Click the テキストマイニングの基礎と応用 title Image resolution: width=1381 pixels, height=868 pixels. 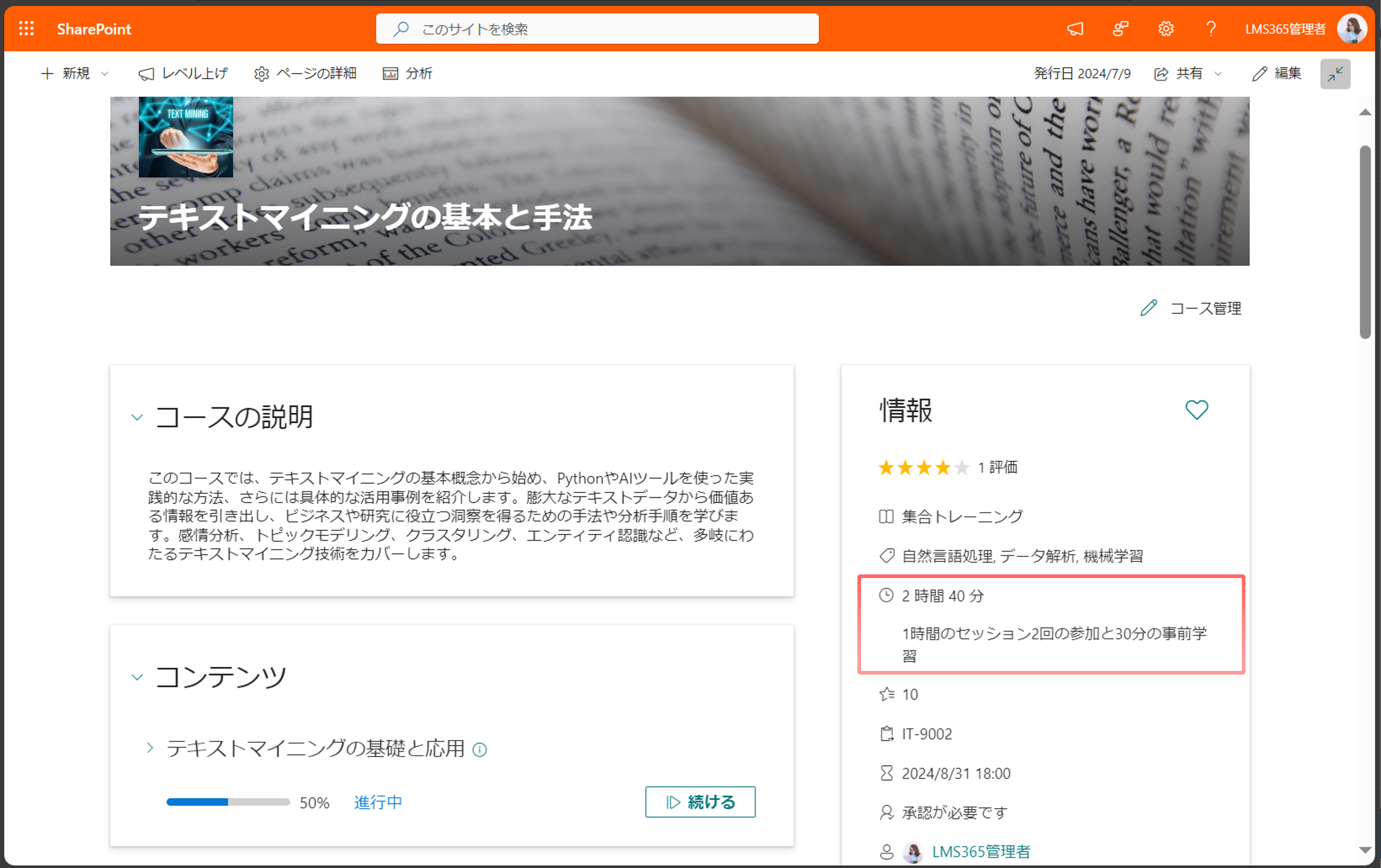coord(315,748)
